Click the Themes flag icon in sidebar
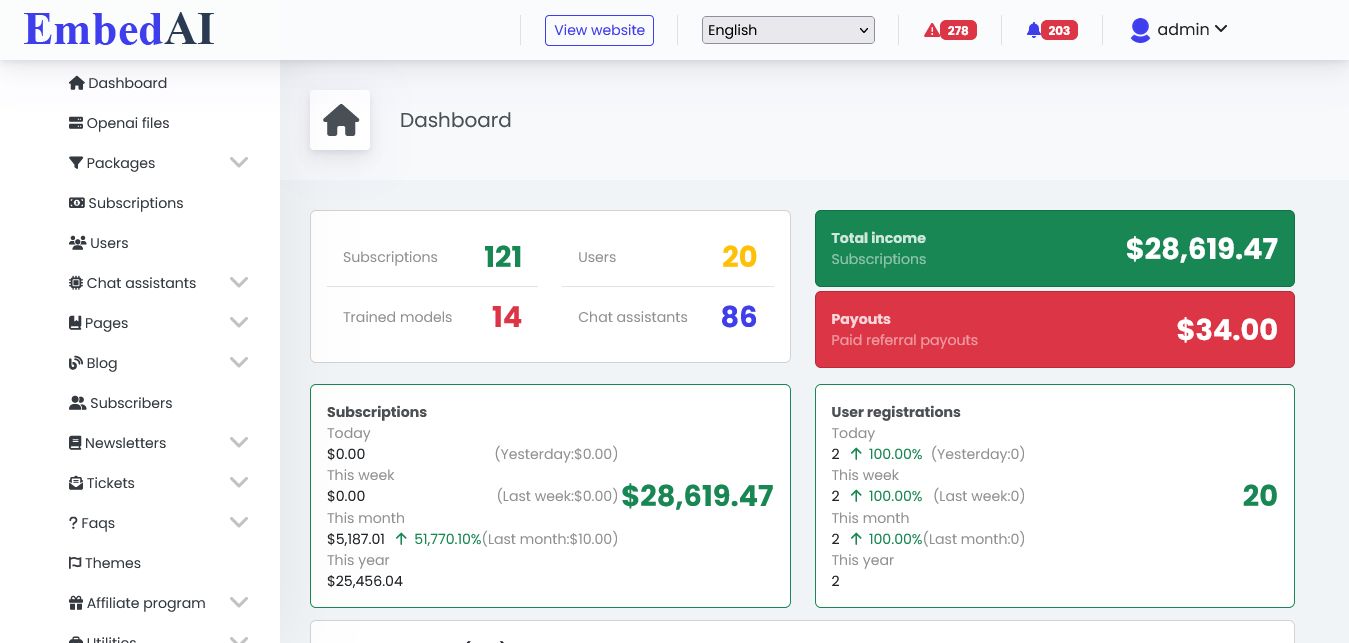 pyautogui.click(x=75, y=563)
